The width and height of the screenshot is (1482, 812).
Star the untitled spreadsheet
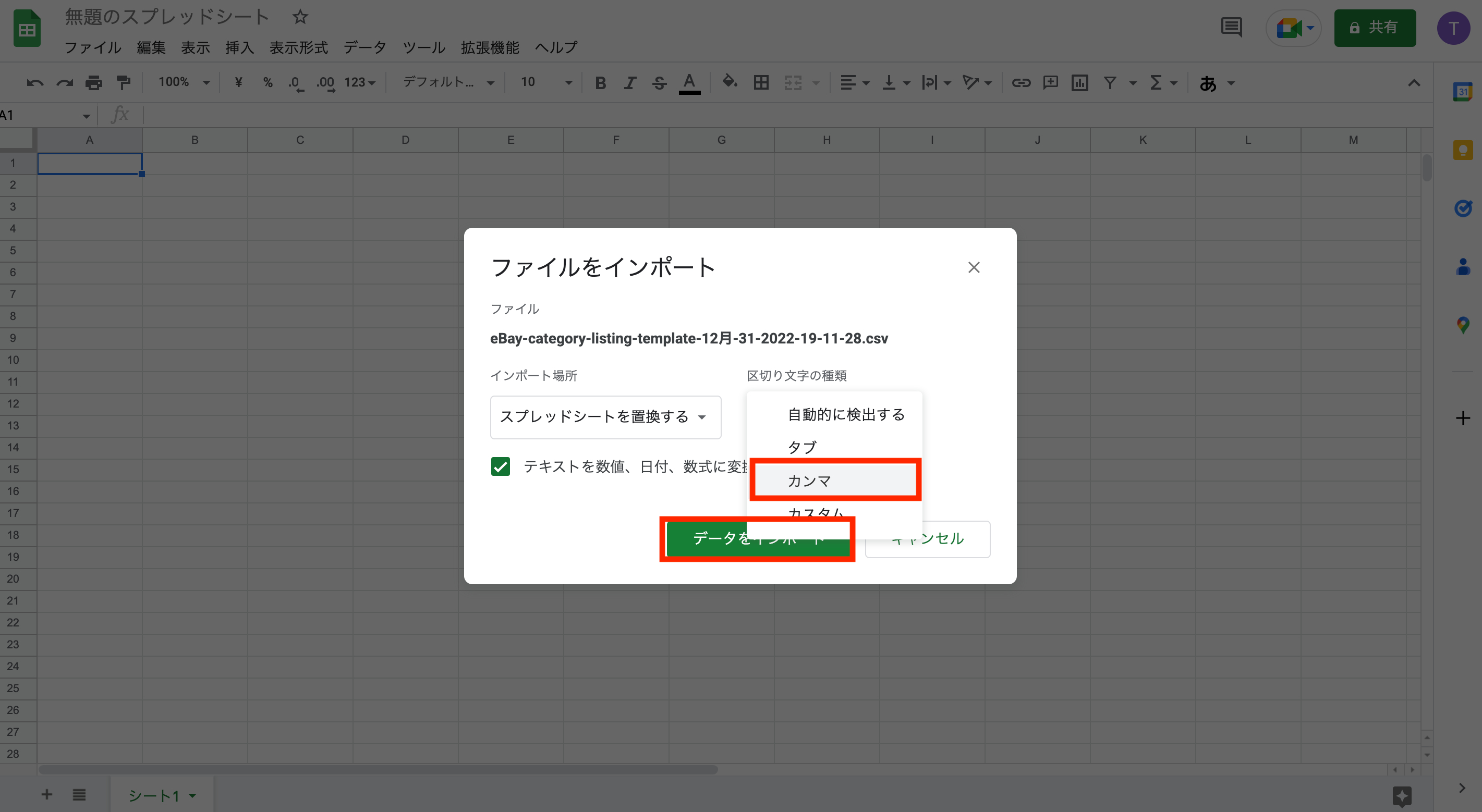click(x=300, y=17)
